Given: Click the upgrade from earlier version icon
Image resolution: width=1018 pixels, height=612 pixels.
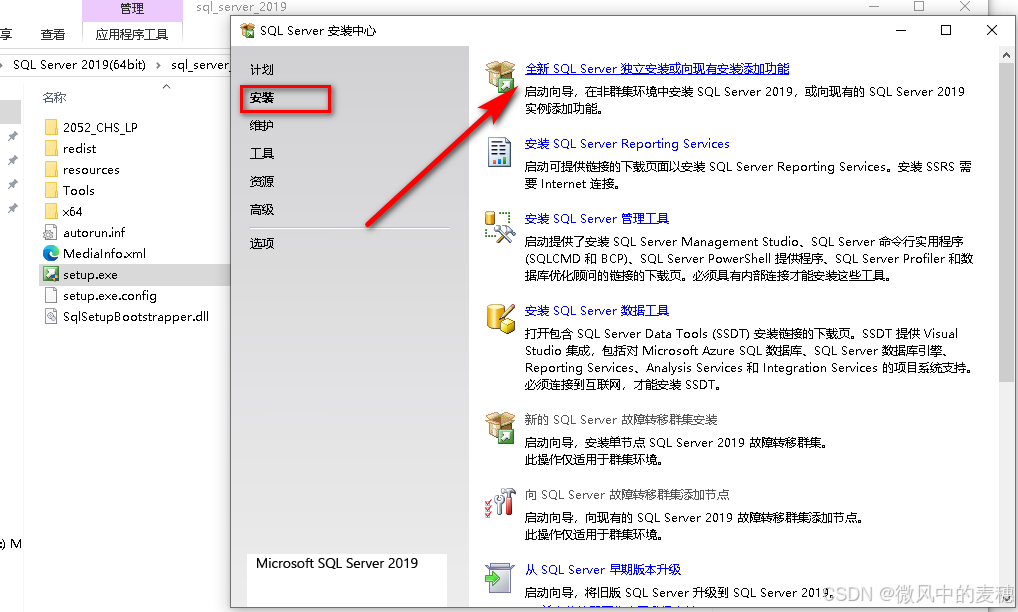Looking at the screenshot, I should pyautogui.click(x=499, y=578).
